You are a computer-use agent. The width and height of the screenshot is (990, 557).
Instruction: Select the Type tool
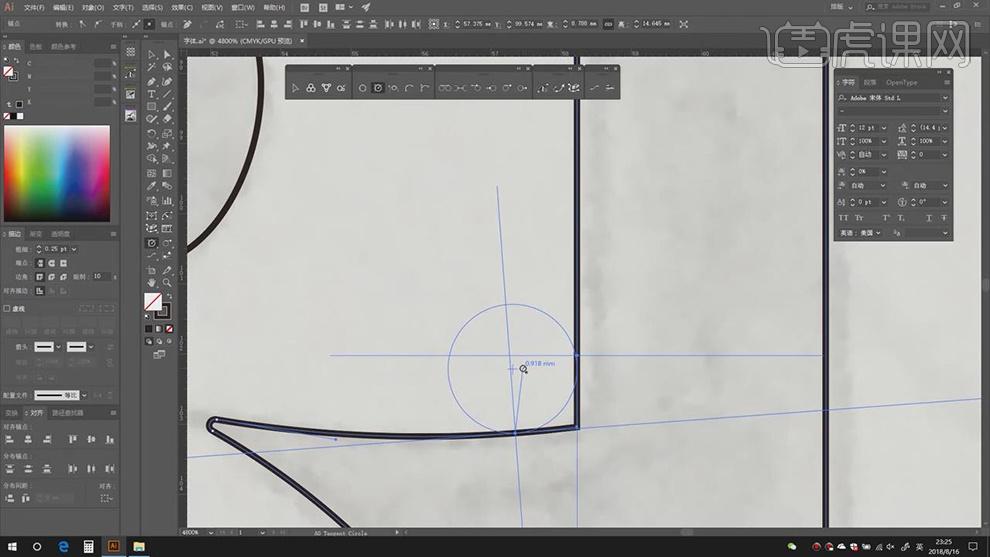152,95
